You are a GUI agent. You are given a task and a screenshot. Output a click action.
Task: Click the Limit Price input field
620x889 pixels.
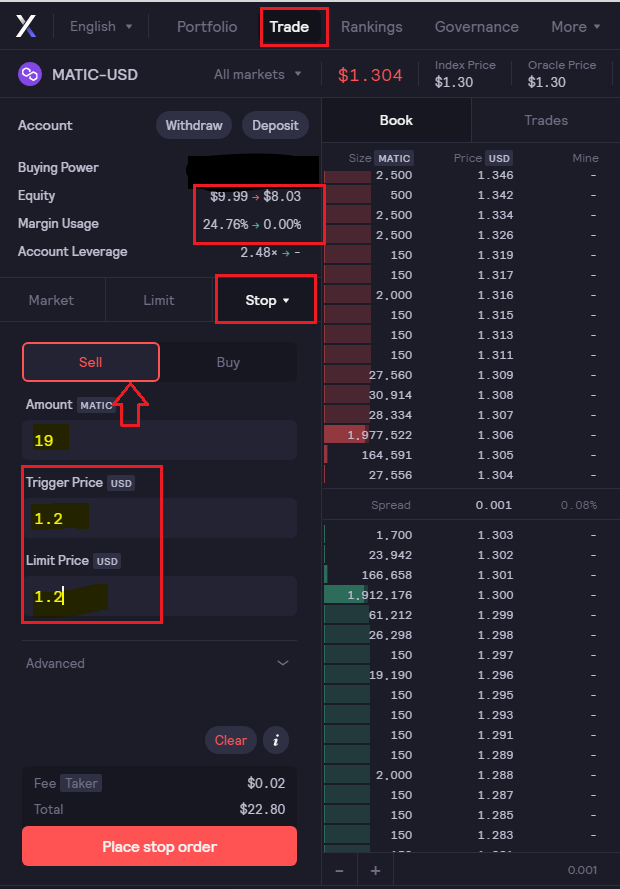[x=159, y=596]
